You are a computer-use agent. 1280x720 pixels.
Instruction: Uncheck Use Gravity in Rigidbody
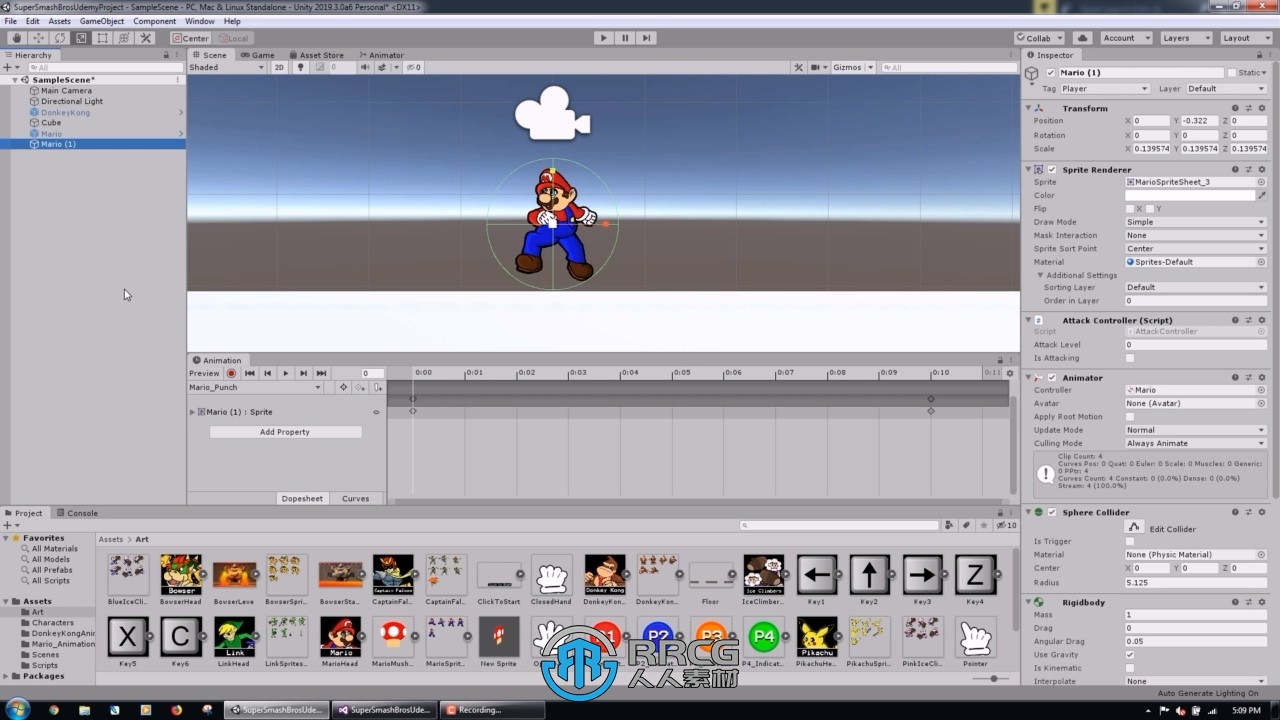(x=1130, y=655)
